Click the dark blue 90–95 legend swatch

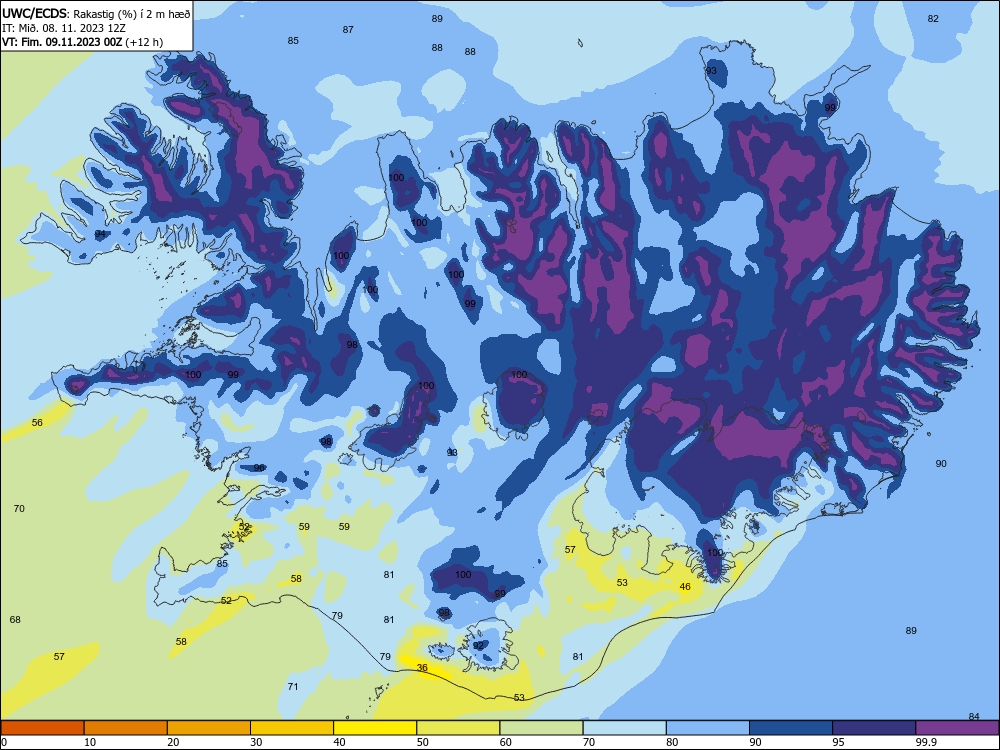click(x=791, y=728)
